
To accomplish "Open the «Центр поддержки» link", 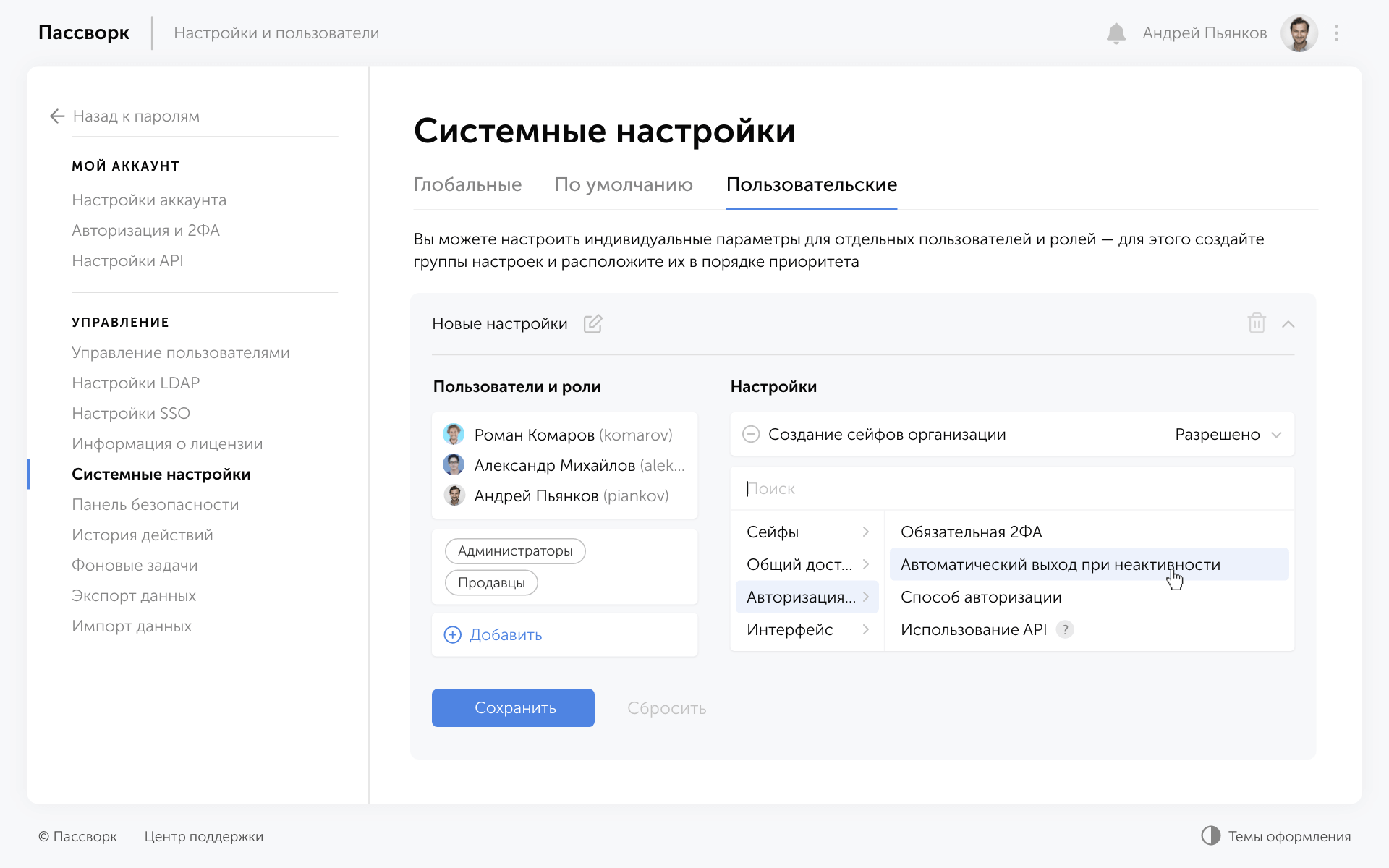I will [x=203, y=836].
